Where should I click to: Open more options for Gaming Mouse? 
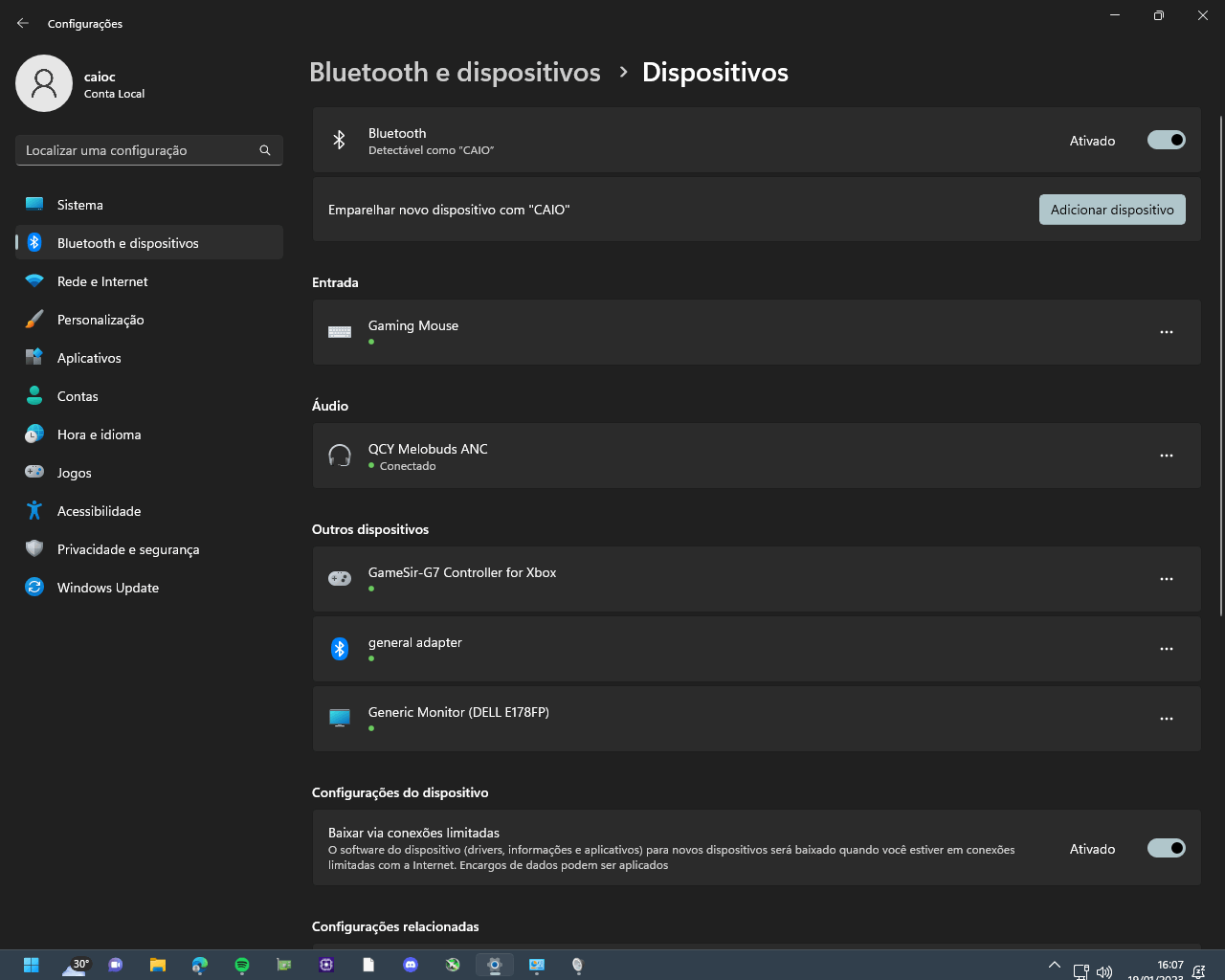1166,332
